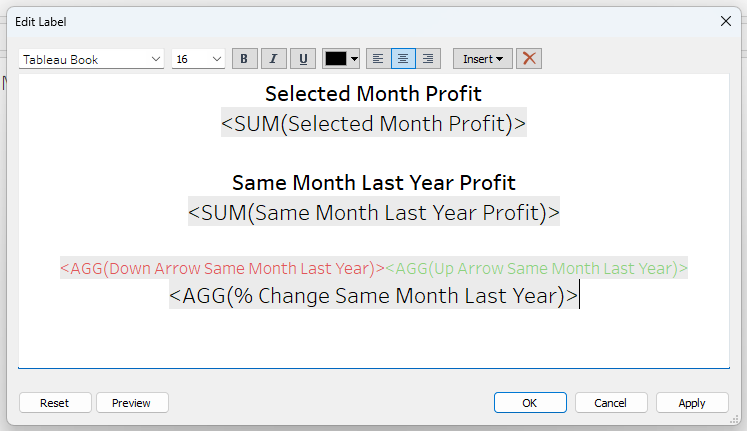This screenshot has width=747, height=431.
Task: Close the Edit Label dialog
Action: [725, 21]
